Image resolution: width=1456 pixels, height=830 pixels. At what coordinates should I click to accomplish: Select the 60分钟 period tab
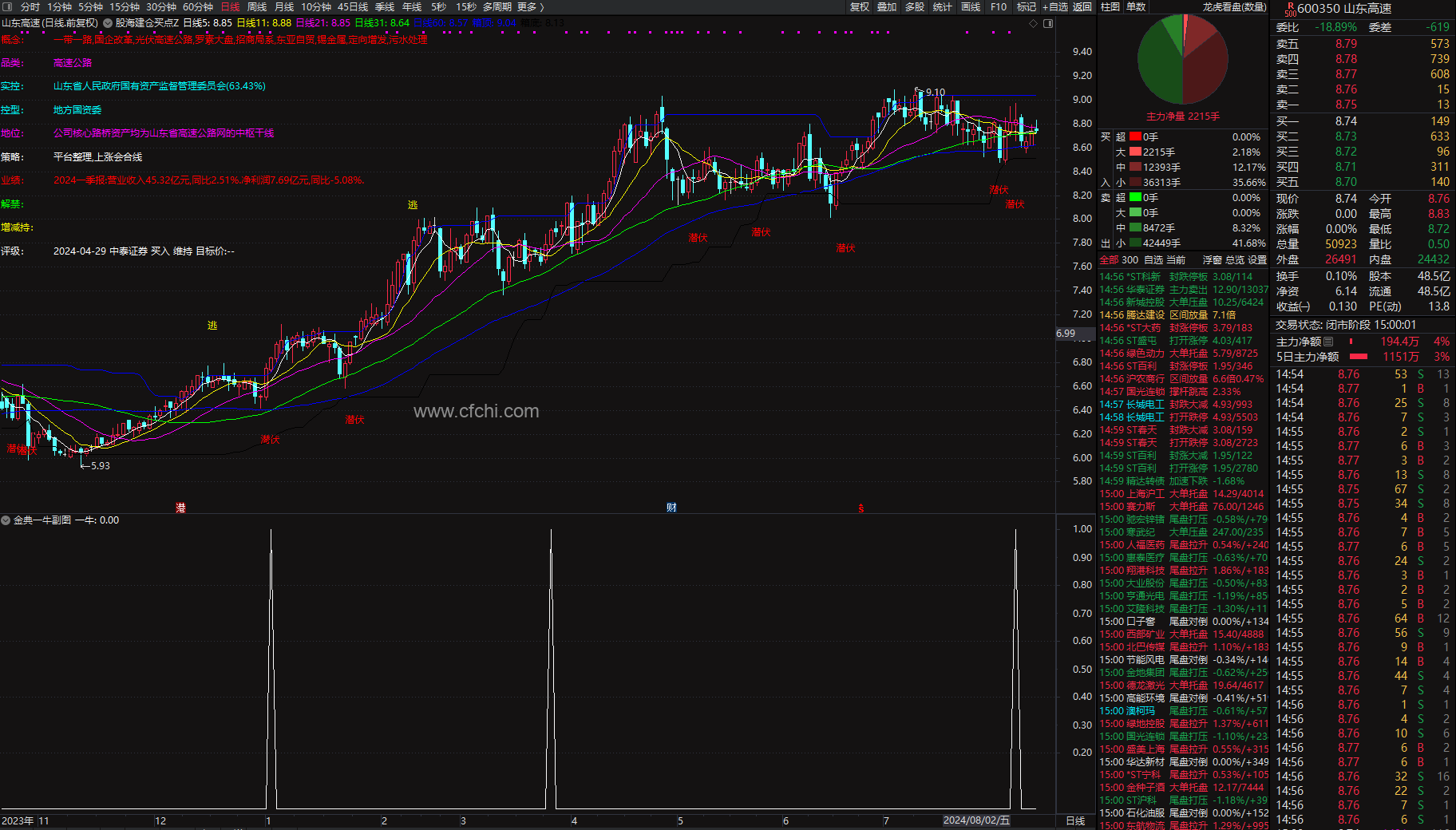coord(198,7)
